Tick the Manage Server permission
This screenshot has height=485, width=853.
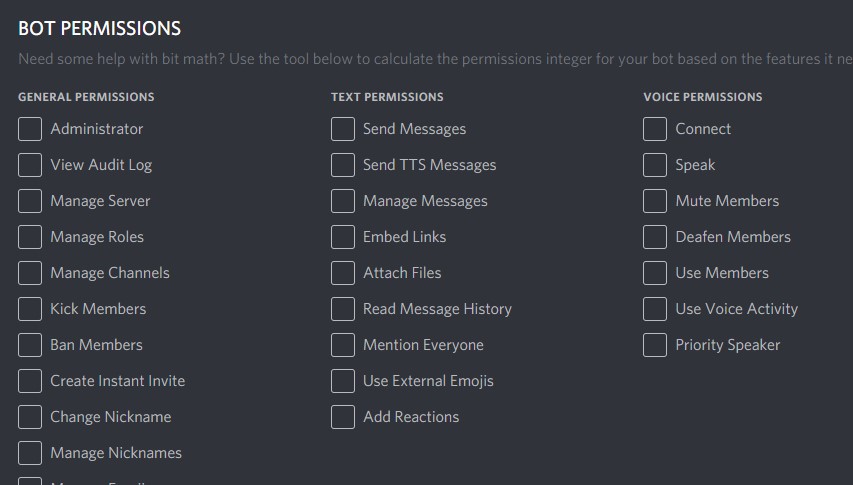(x=30, y=201)
